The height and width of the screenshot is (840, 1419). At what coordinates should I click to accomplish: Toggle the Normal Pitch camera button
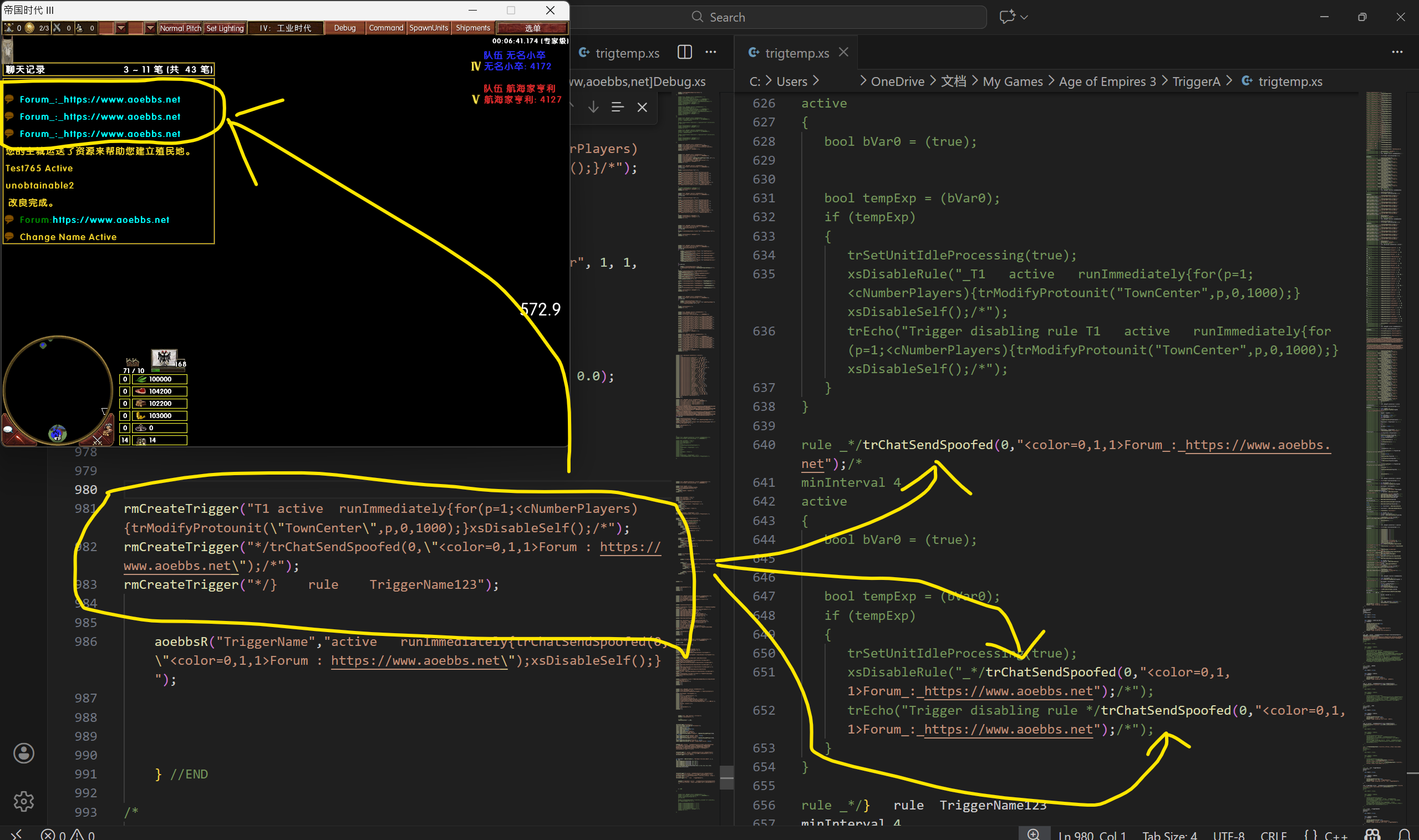(x=180, y=28)
